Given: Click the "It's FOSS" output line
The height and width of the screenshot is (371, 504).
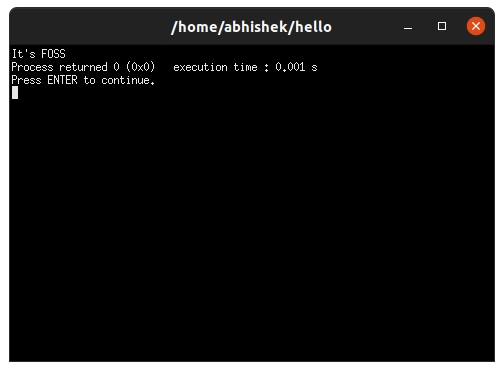Looking at the screenshot, I should tap(39, 54).
